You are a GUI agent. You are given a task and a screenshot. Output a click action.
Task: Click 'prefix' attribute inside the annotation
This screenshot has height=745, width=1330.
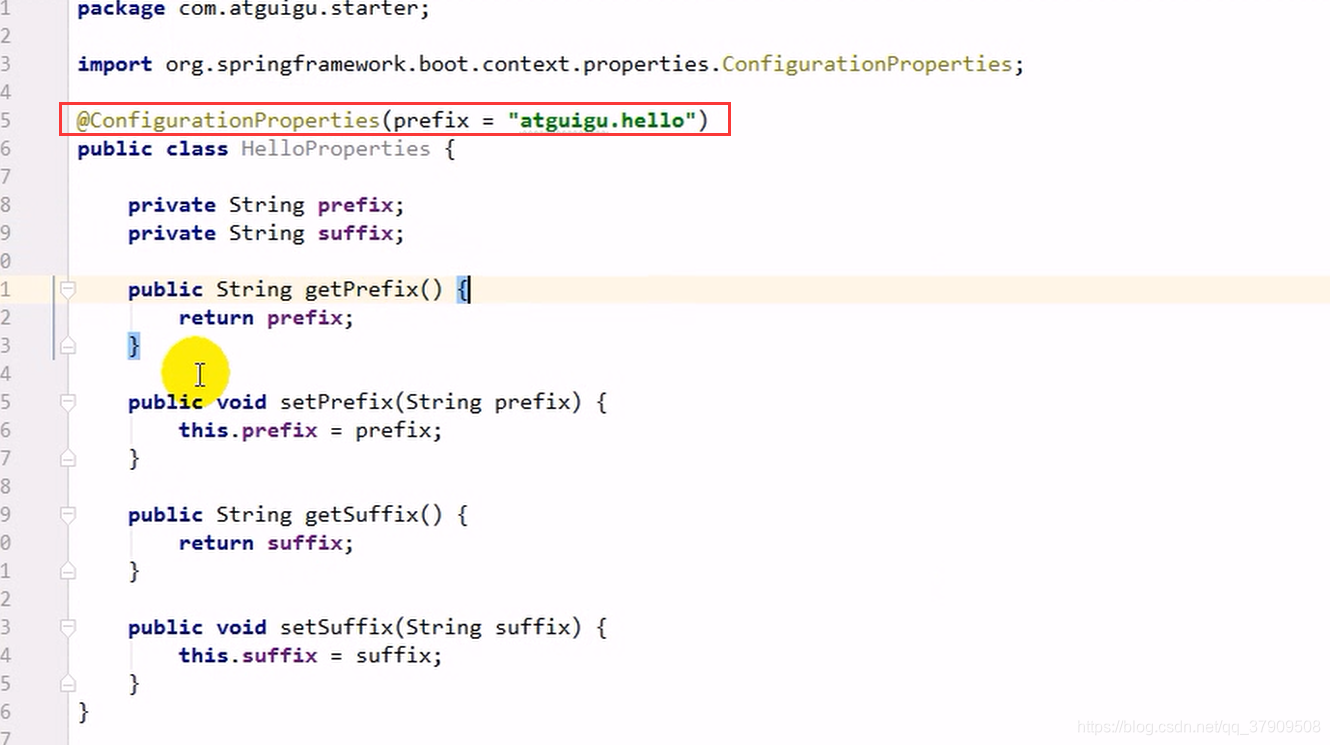[430, 121]
